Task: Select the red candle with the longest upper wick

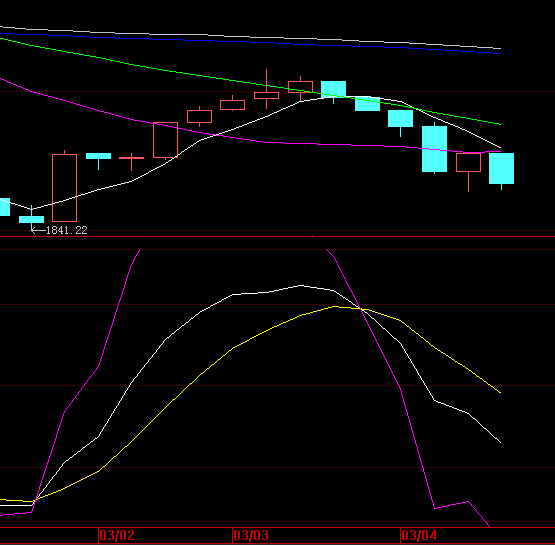Action: click(267, 95)
